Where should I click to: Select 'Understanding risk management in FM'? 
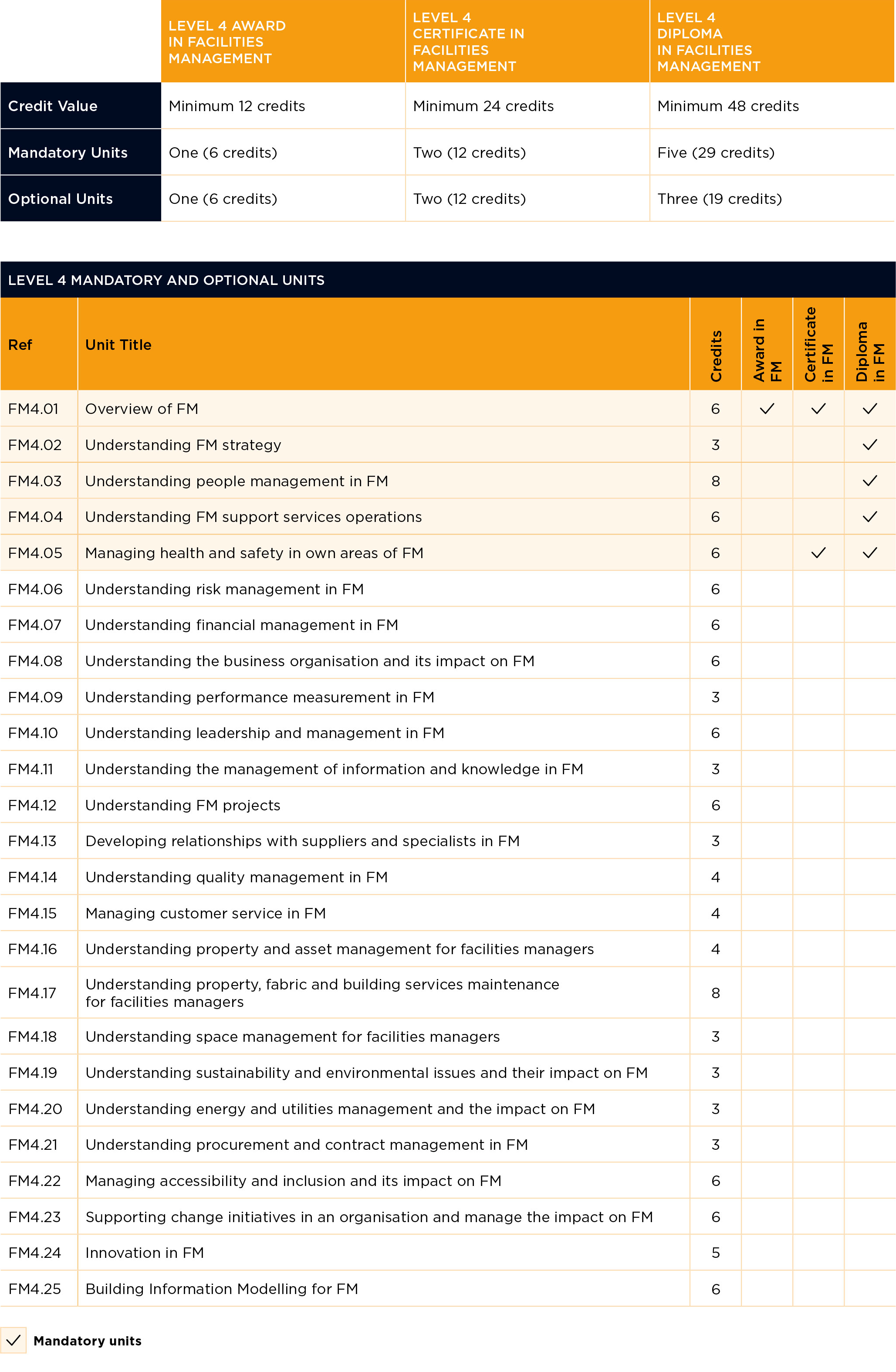click(224, 589)
